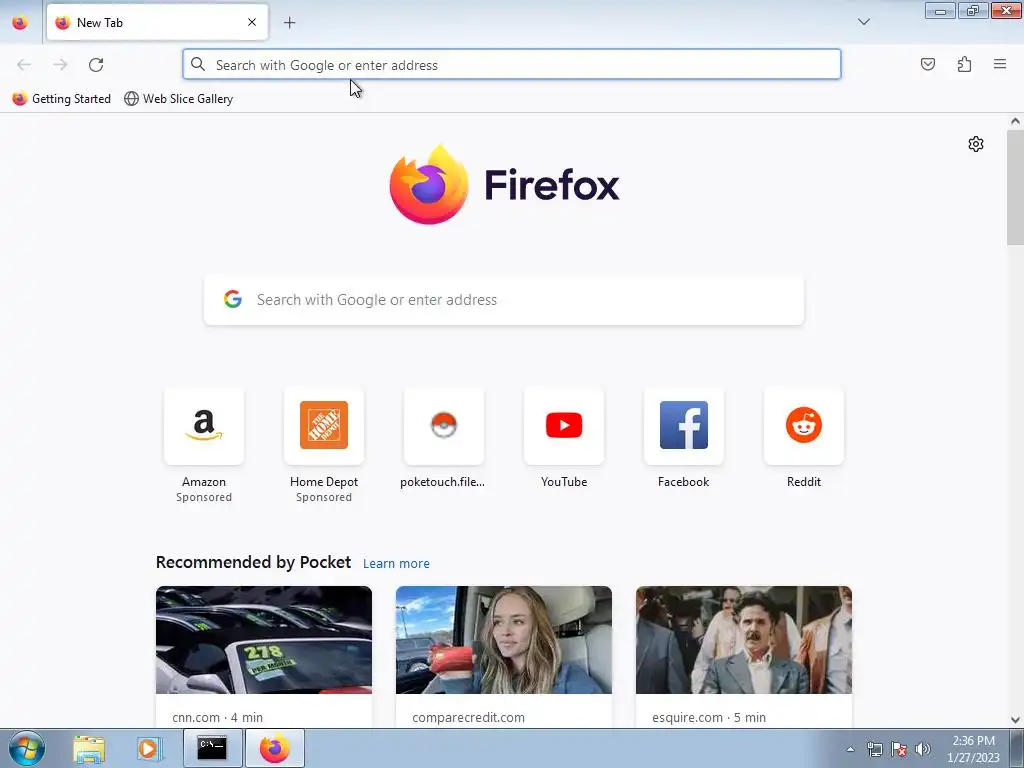The height and width of the screenshot is (768, 1024).
Task: Click Learn more next to Pocket heading
Action: click(x=396, y=564)
